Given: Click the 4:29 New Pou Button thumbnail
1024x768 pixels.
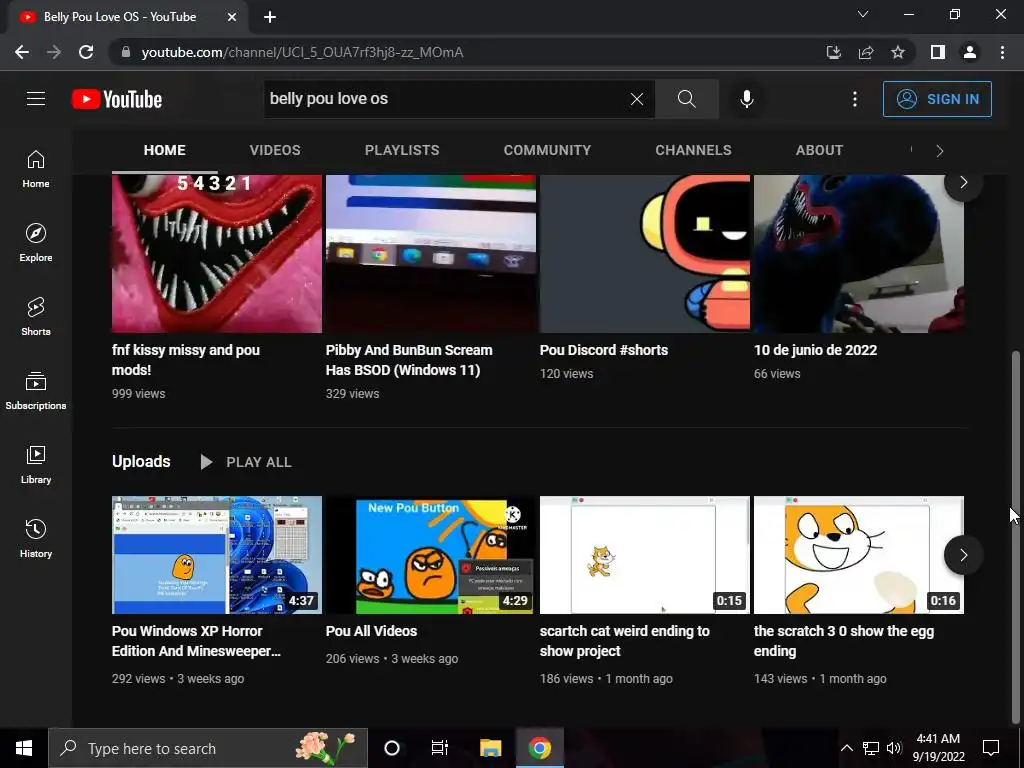Looking at the screenshot, I should pyautogui.click(x=430, y=555).
